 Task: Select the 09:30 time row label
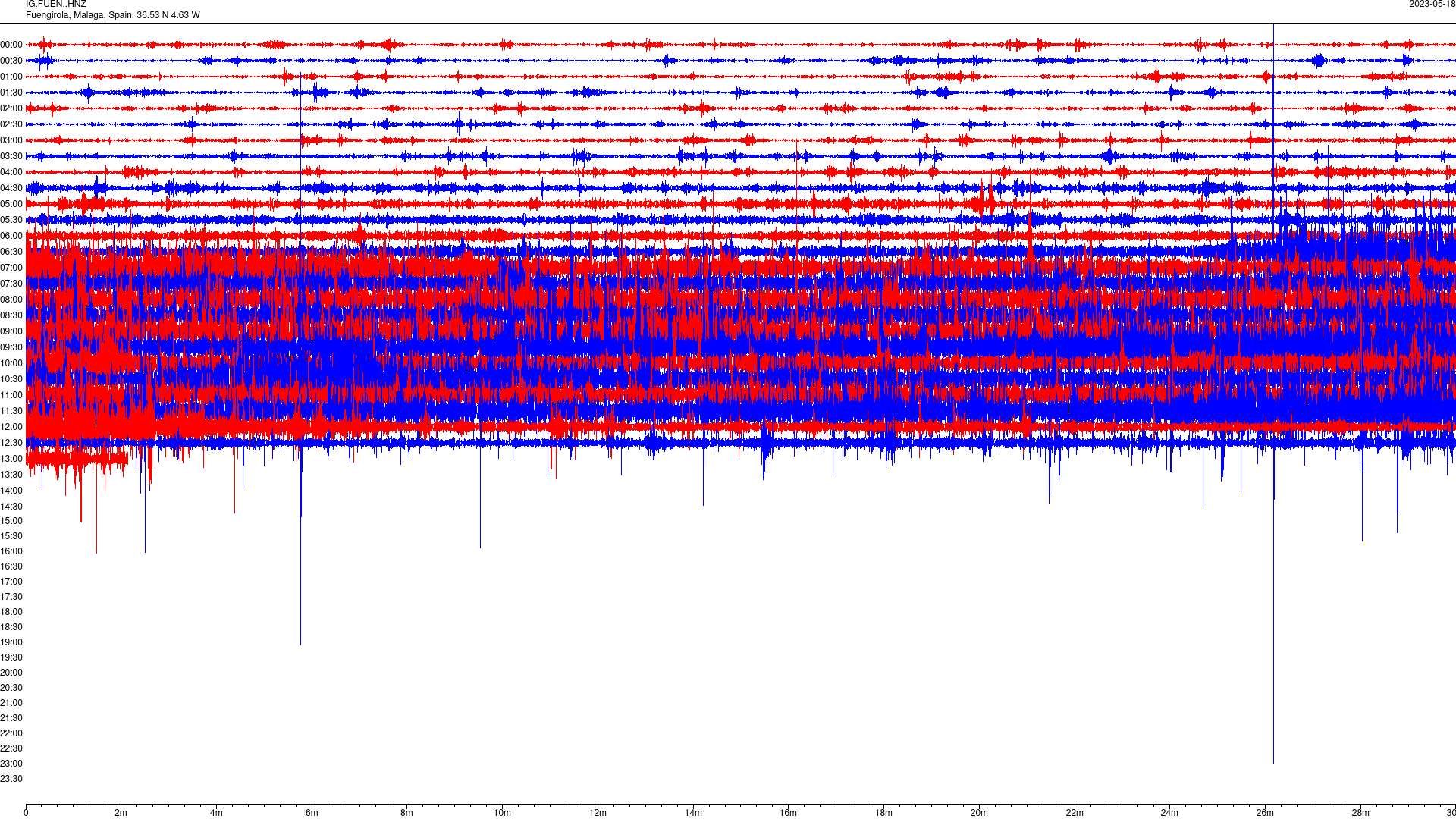(x=11, y=347)
